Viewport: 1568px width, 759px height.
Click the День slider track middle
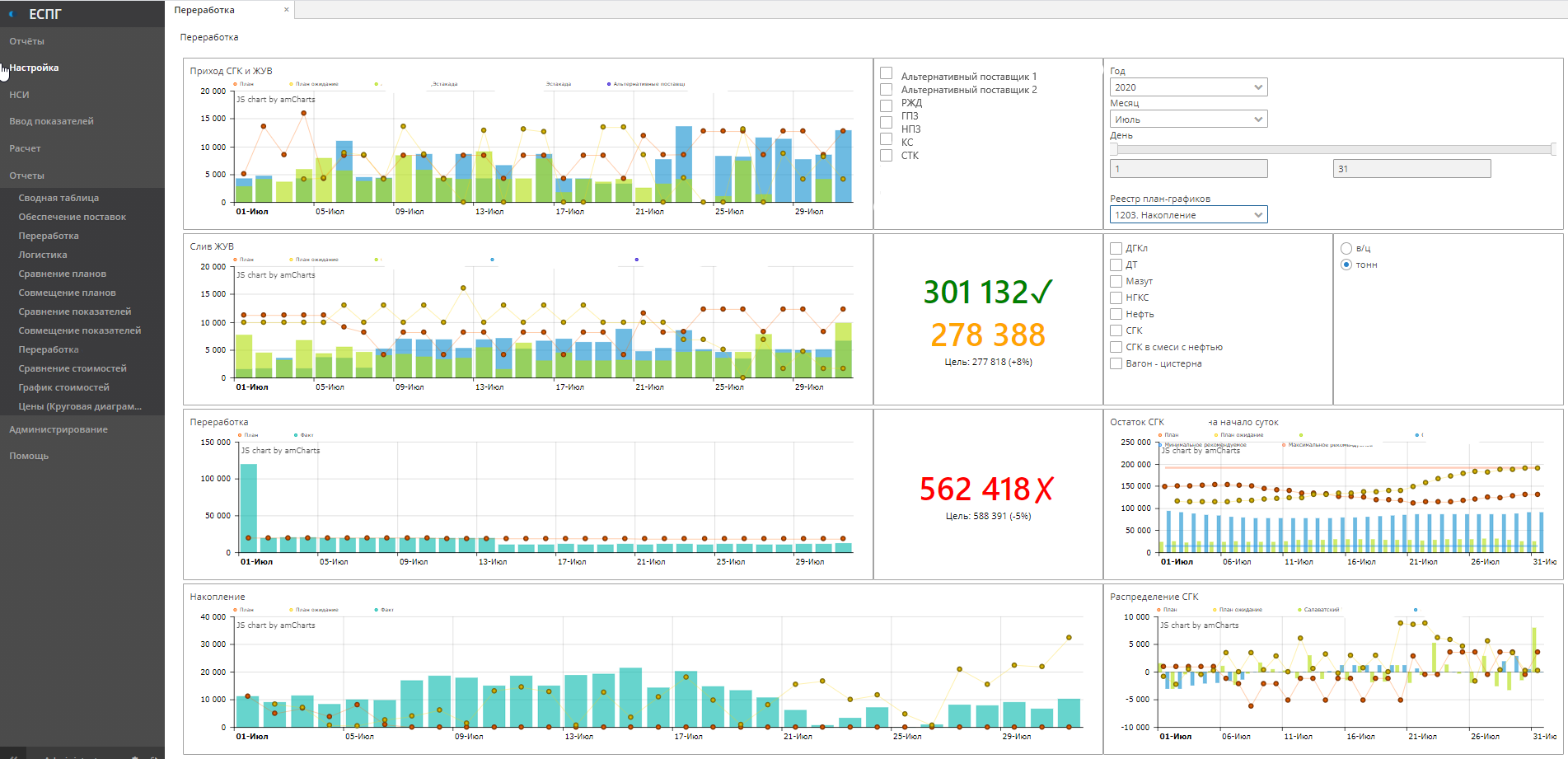pos(1333,149)
